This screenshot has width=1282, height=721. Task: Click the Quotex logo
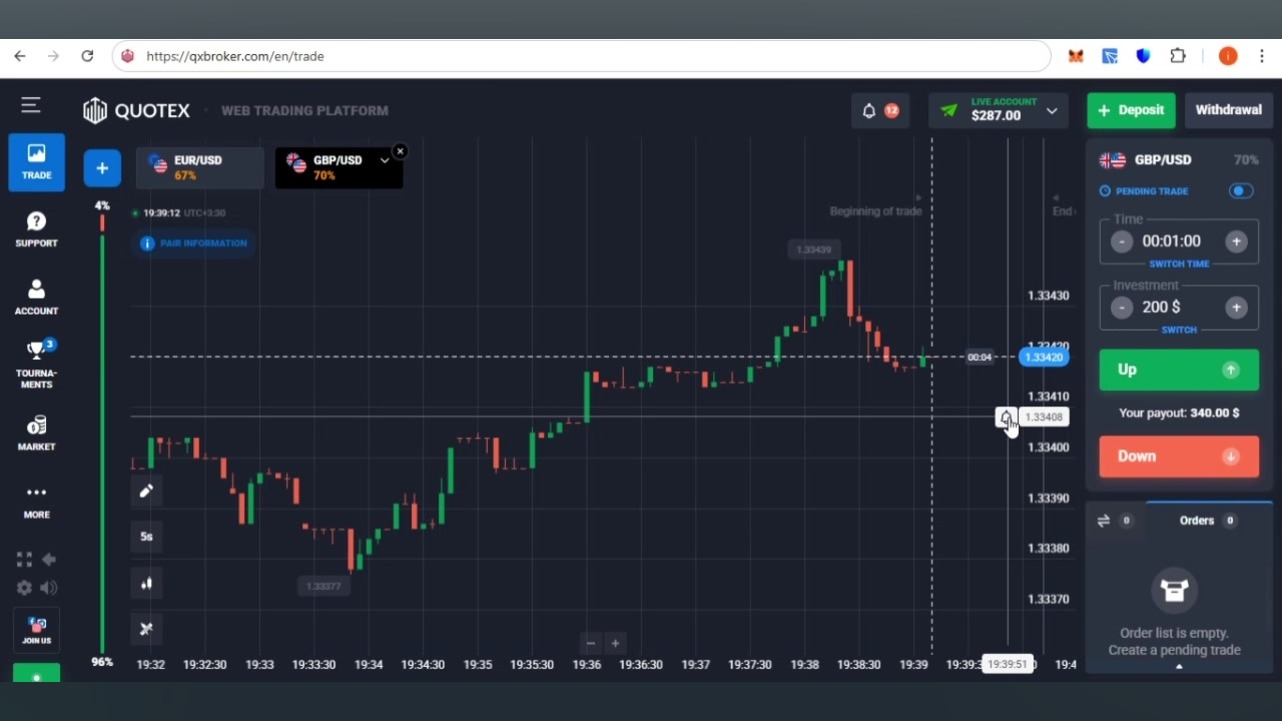[x=136, y=110]
